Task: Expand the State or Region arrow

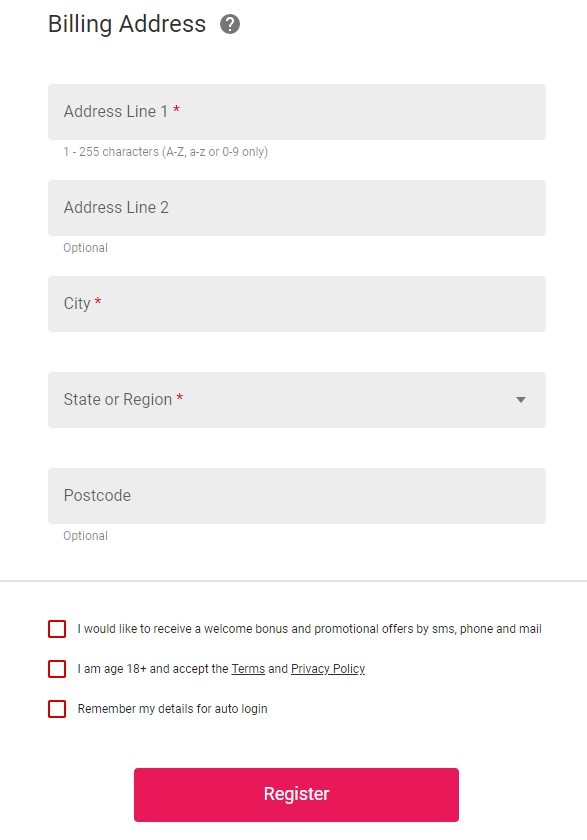Action: (x=521, y=400)
